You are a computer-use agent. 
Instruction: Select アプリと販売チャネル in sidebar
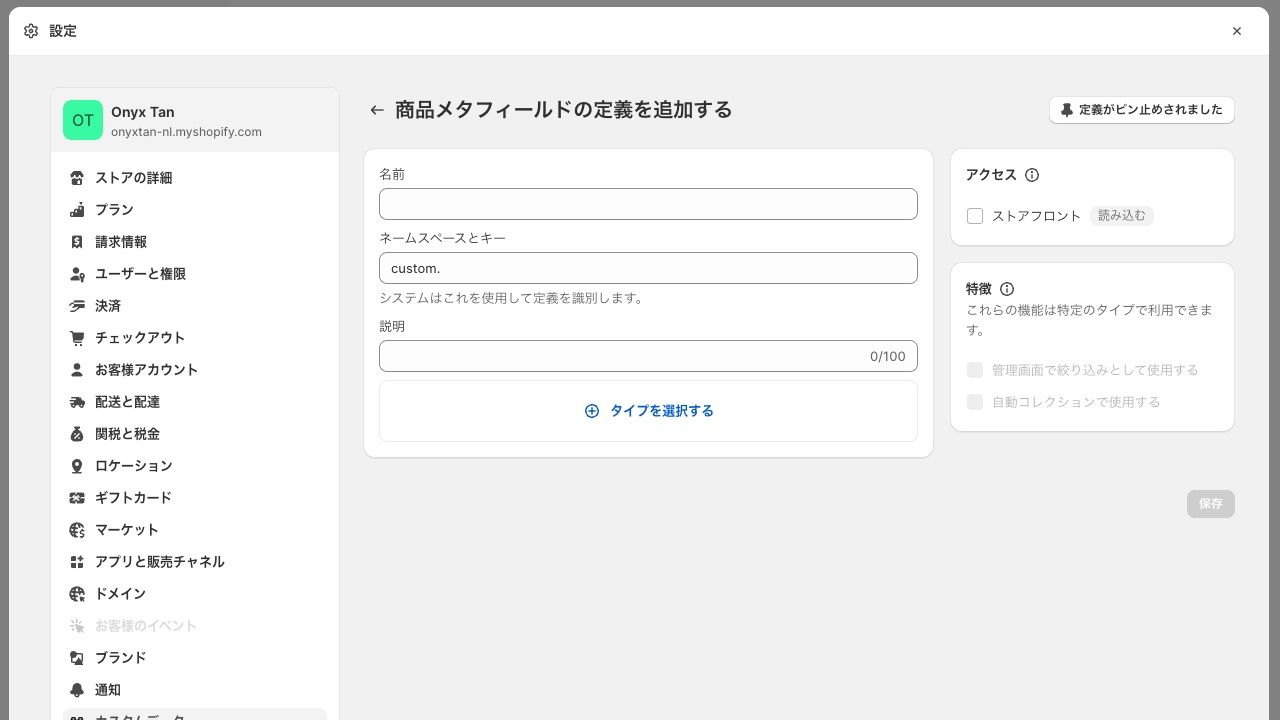pos(195,562)
